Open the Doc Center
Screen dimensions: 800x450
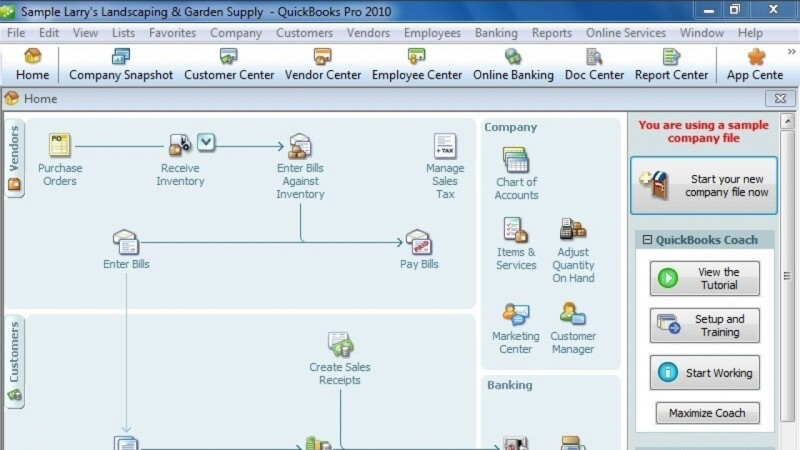click(594, 65)
